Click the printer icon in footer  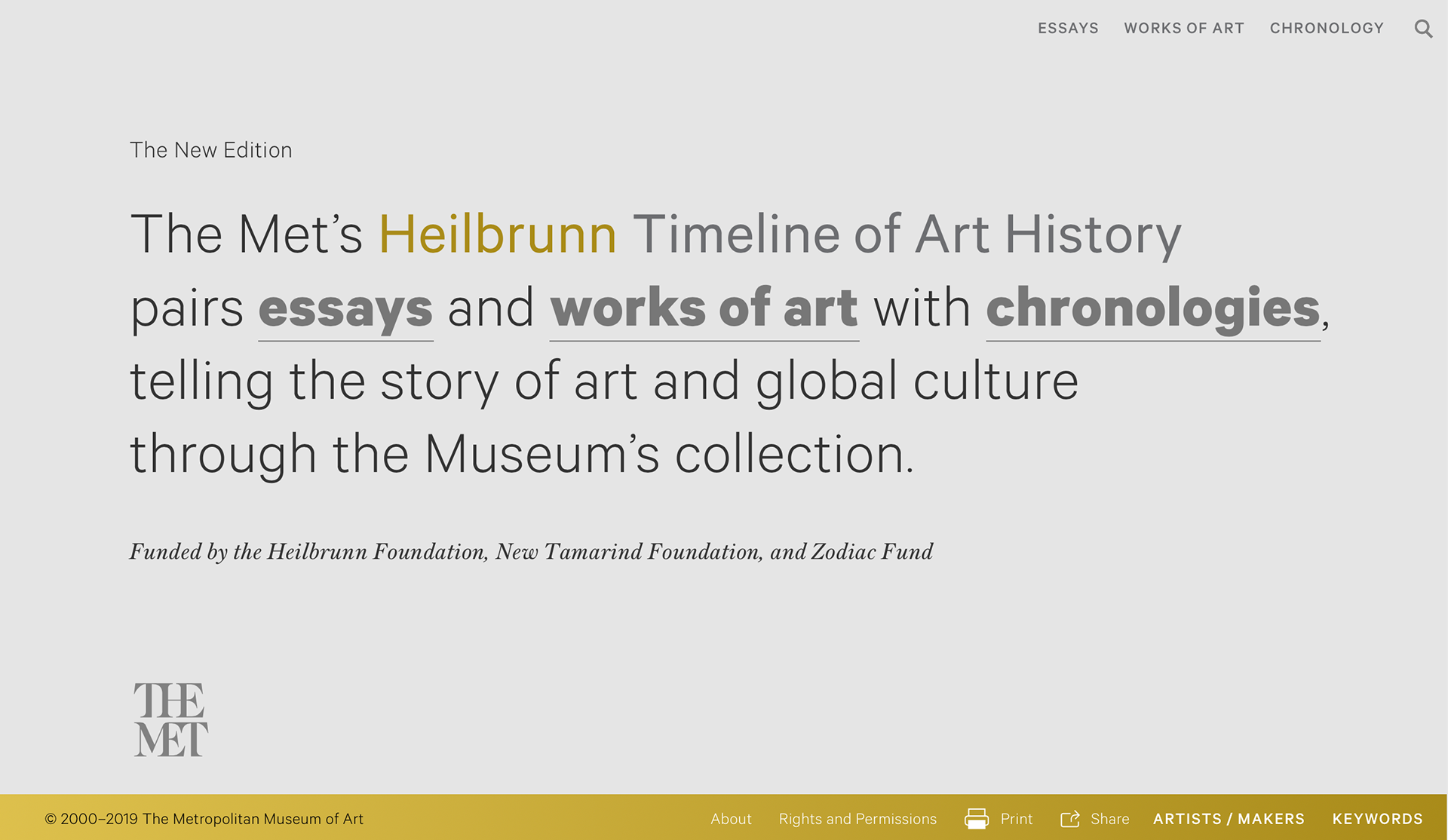[x=977, y=818]
